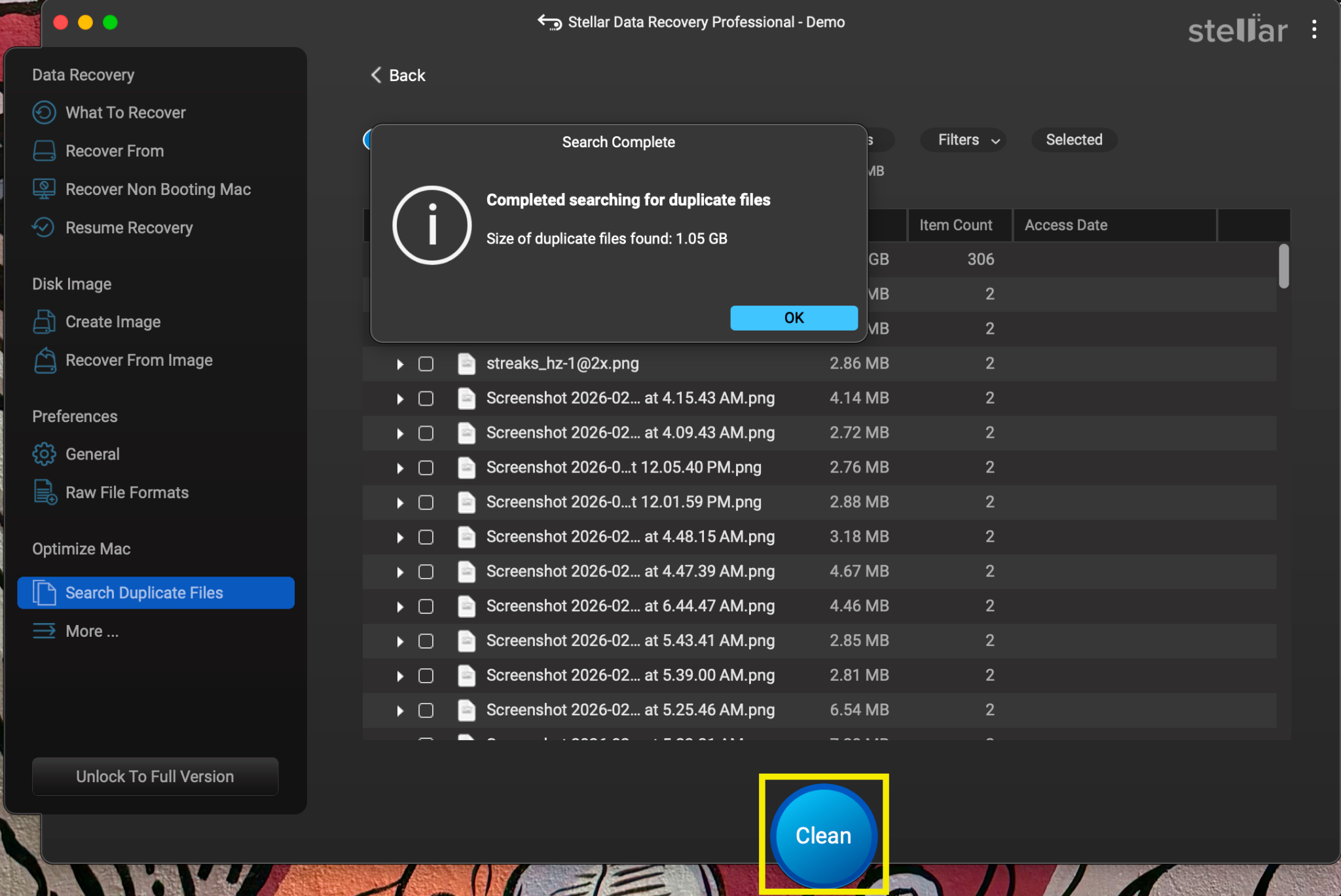Click the Search Duplicate Files icon
The image size is (1341, 896).
coord(44,593)
